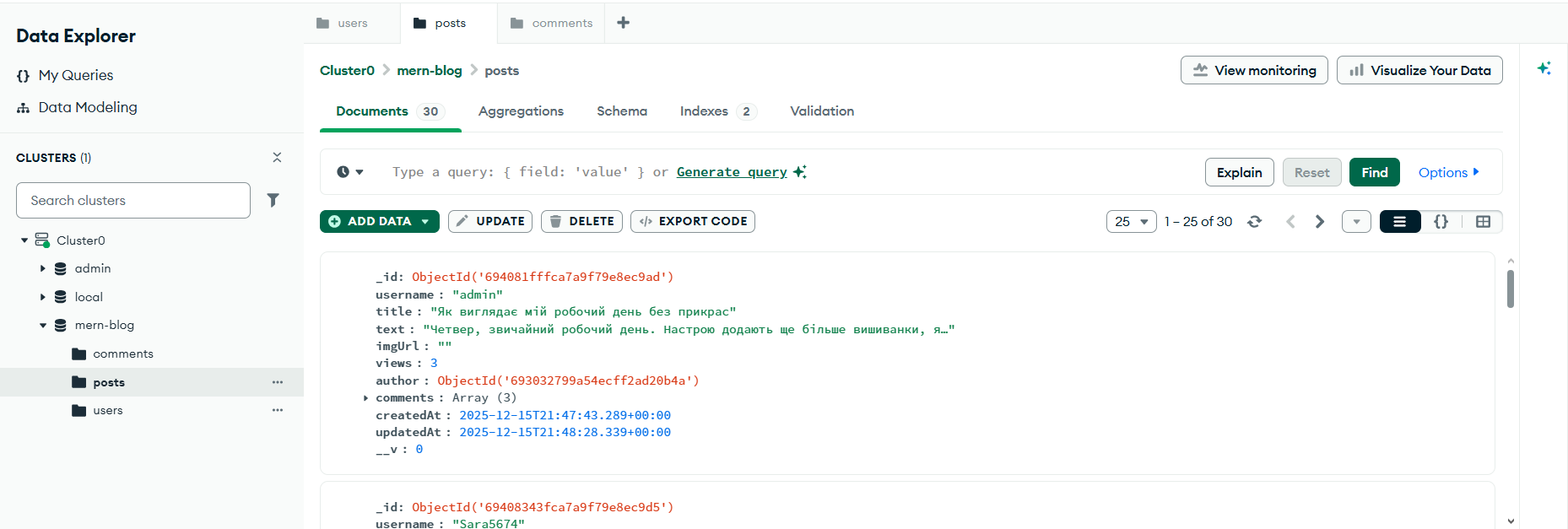Switch to list view
Screen dimensions: 1568x529
[x=1399, y=221]
